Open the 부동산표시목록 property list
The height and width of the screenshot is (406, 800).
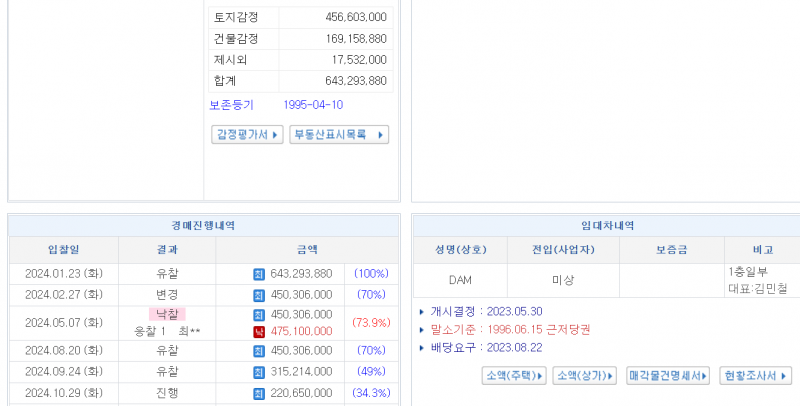[x=338, y=135]
